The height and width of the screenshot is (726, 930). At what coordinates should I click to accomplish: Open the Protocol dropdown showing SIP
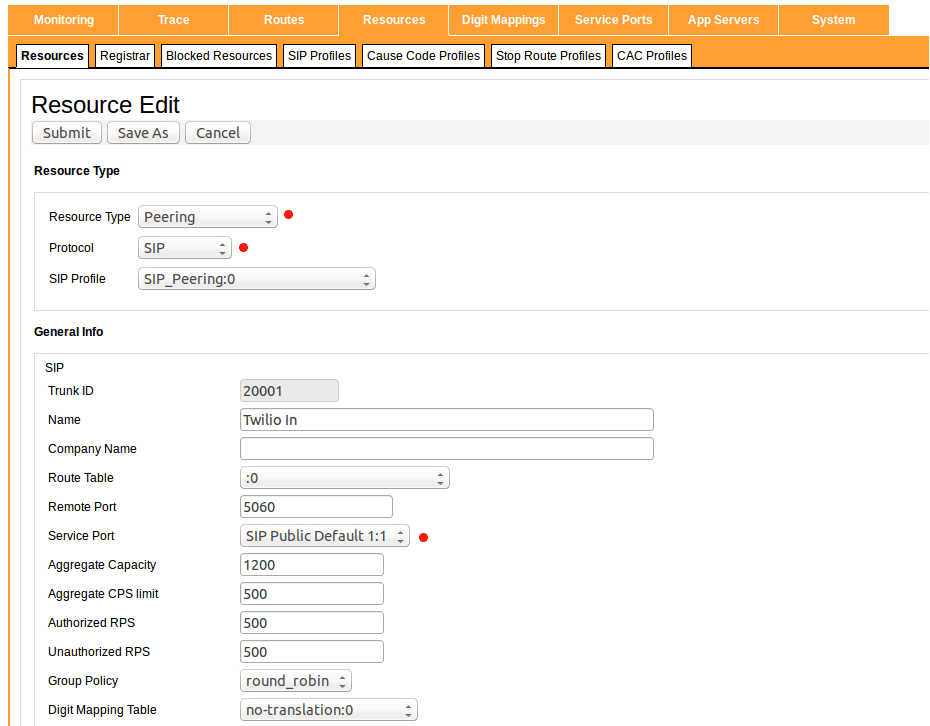click(184, 247)
